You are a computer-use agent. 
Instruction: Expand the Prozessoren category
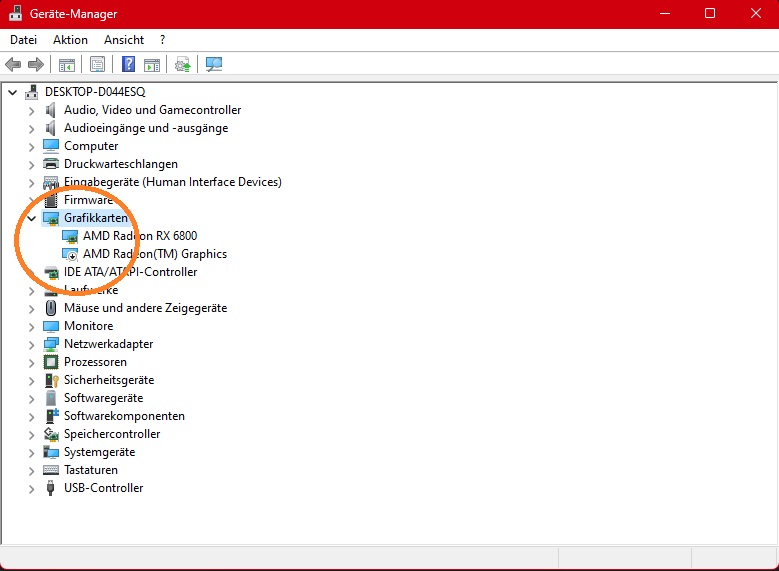[x=32, y=363]
